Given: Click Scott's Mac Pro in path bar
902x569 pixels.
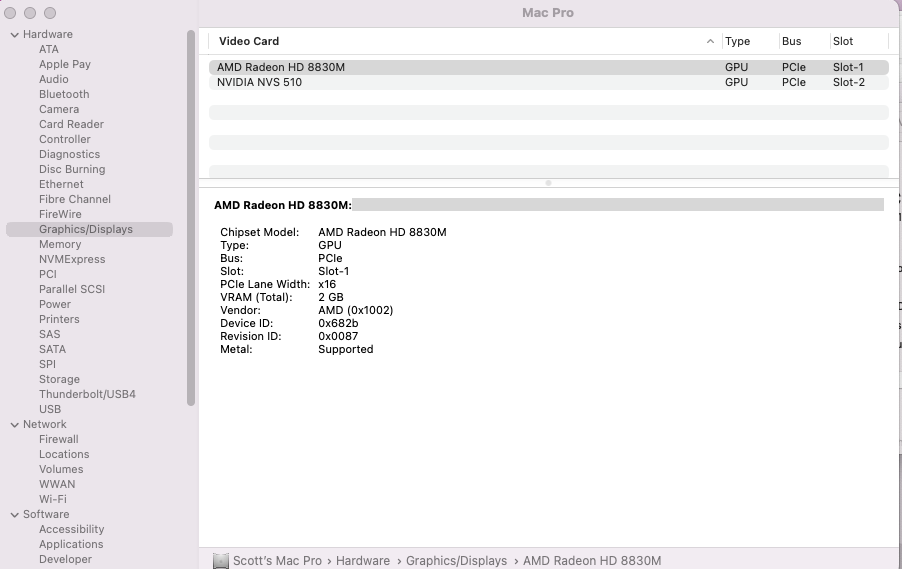Looking at the screenshot, I should (277, 561).
